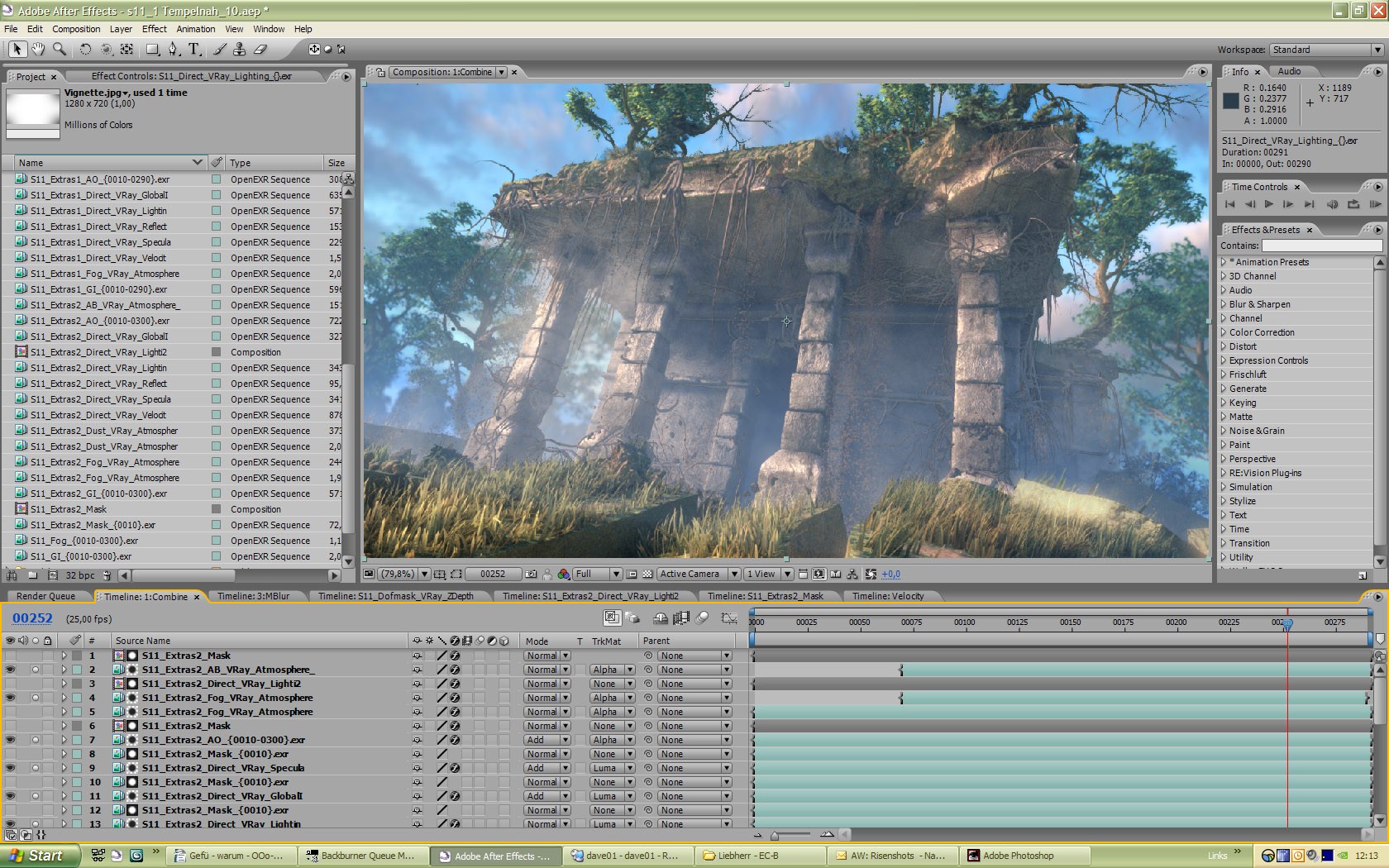
Task: Hide layer 9 S11_Extras2_Direct_VRay_Specula
Action: point(10,768)
